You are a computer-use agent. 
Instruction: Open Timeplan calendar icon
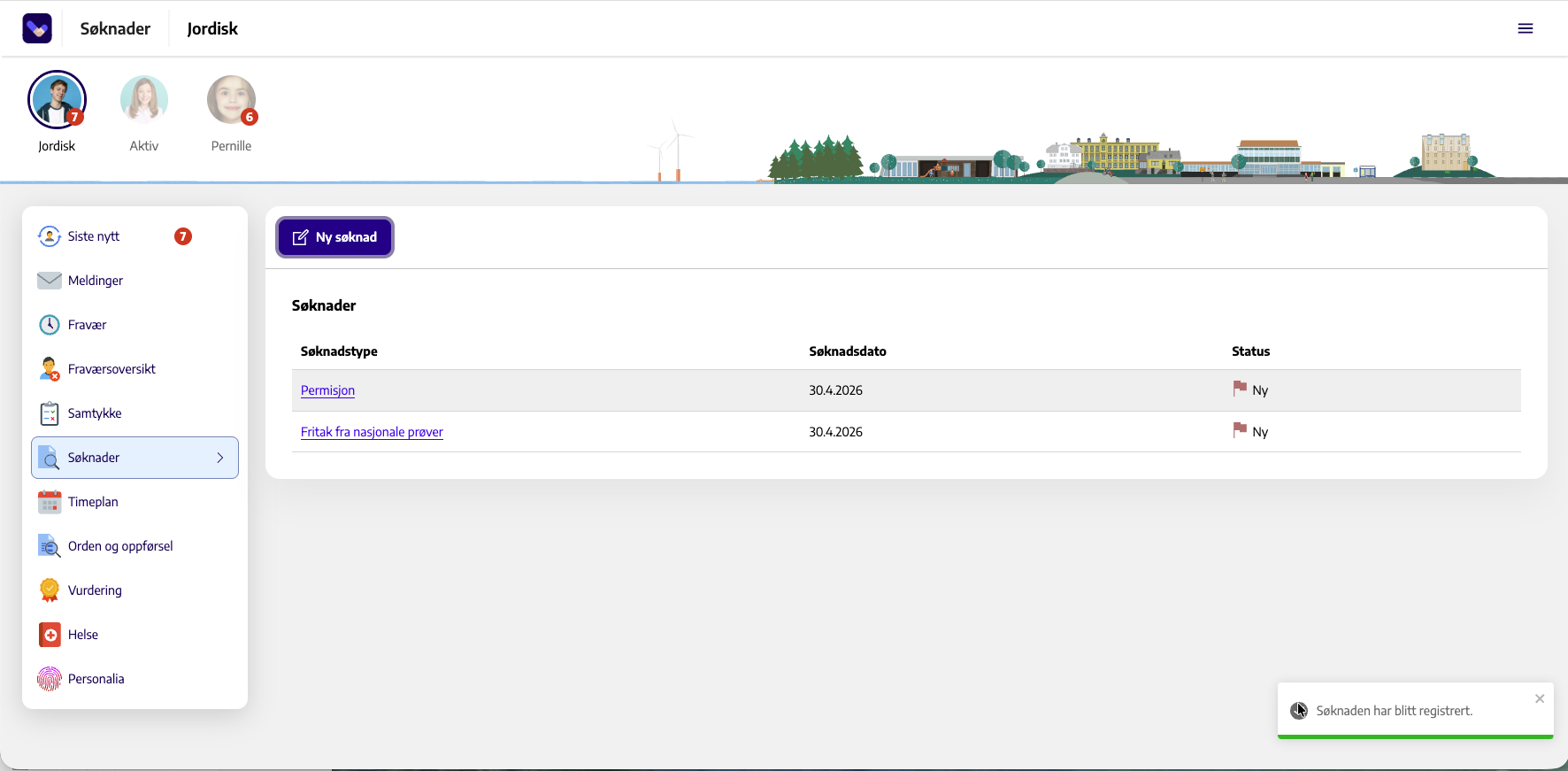(50, 502)
